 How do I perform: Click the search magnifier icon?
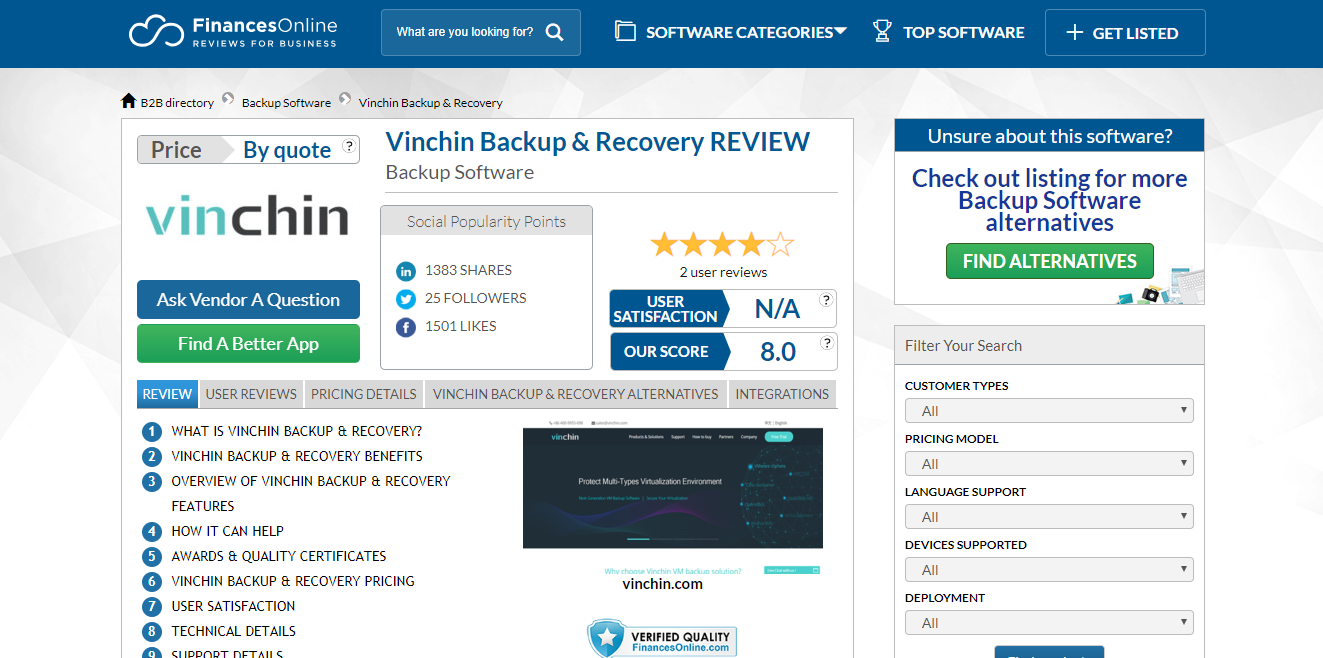point(555,32)
